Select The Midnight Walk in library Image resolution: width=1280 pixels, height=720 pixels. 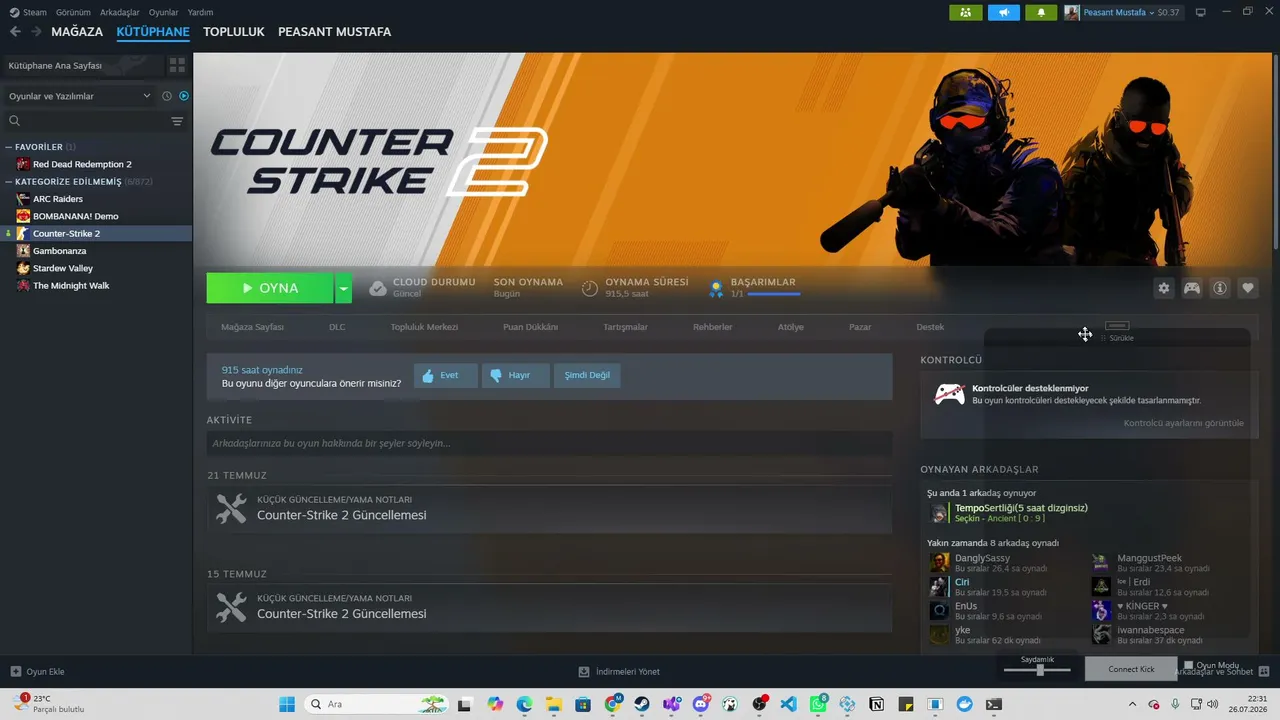[x=71, y=286]
